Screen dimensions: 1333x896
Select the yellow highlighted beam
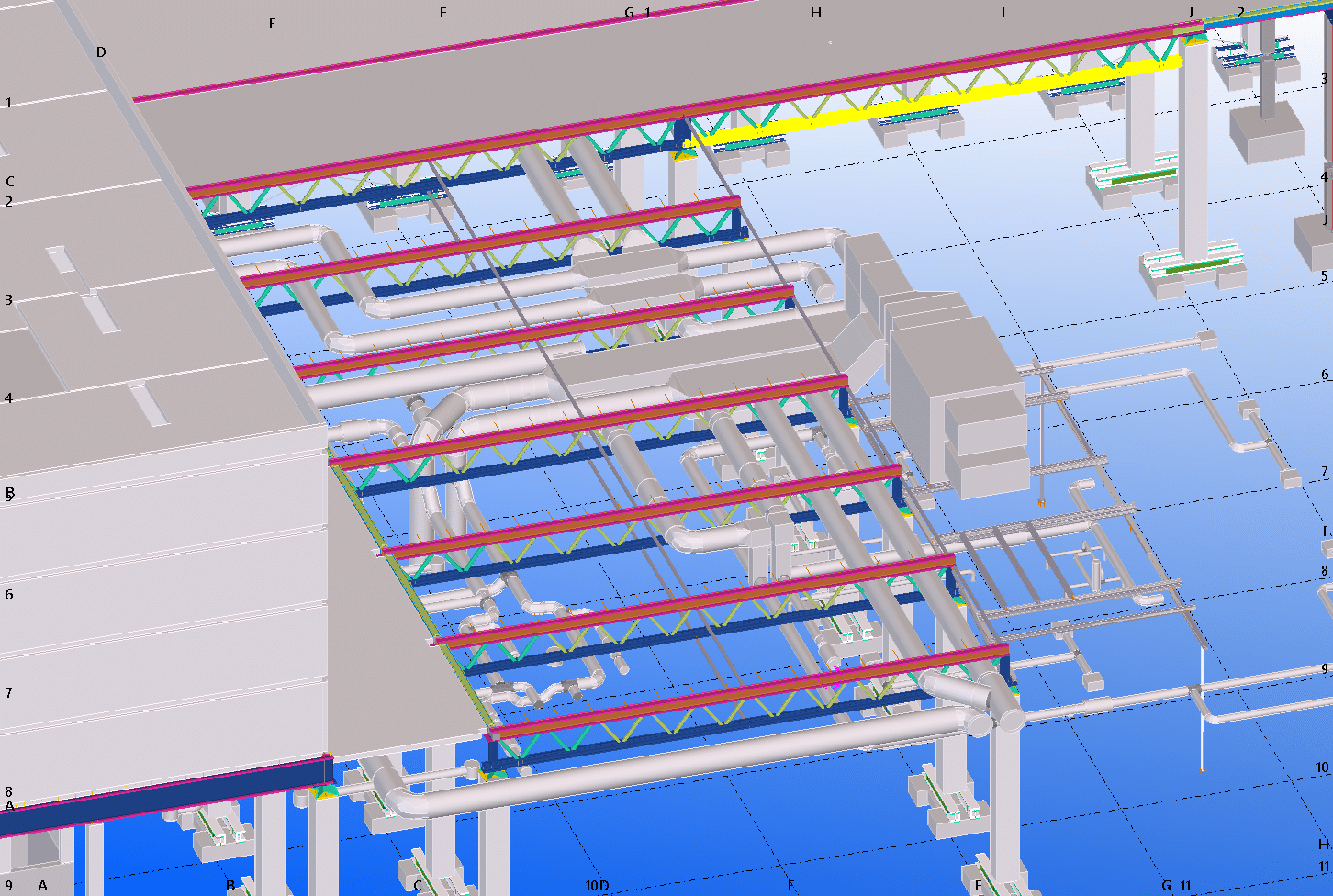tap(936, 99)
